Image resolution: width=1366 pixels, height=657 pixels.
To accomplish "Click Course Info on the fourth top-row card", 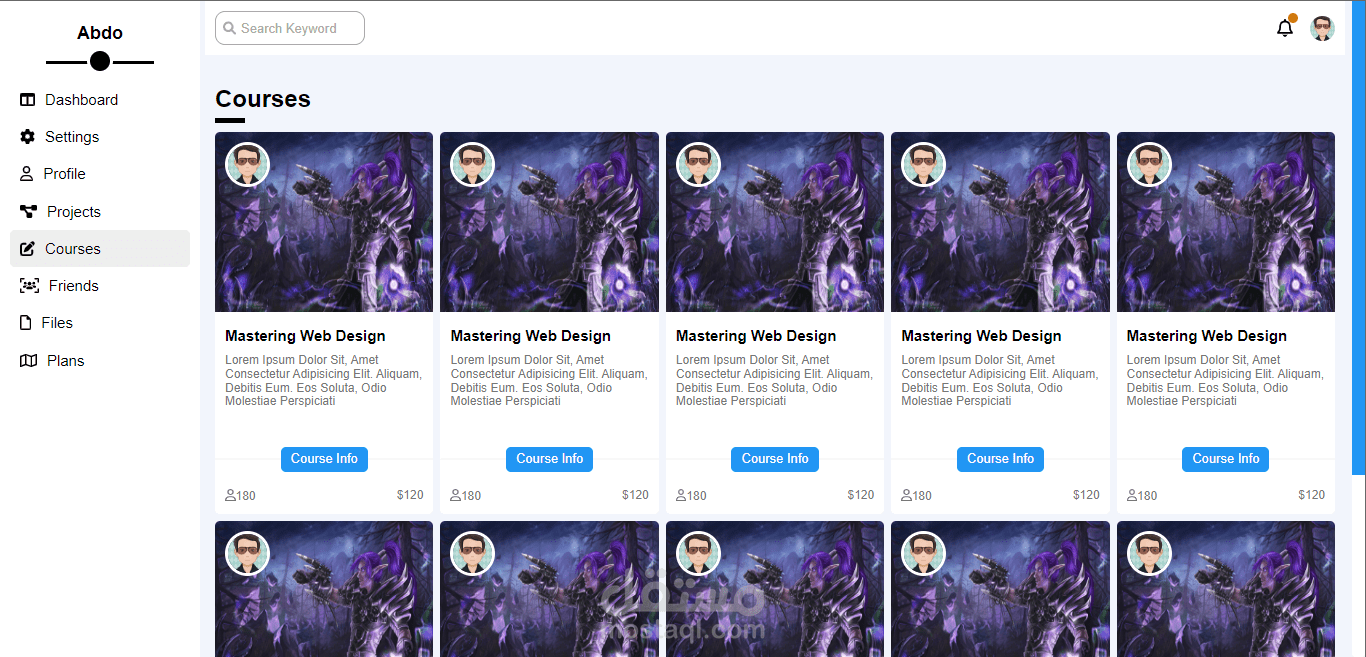I will tap(1000, 459).
